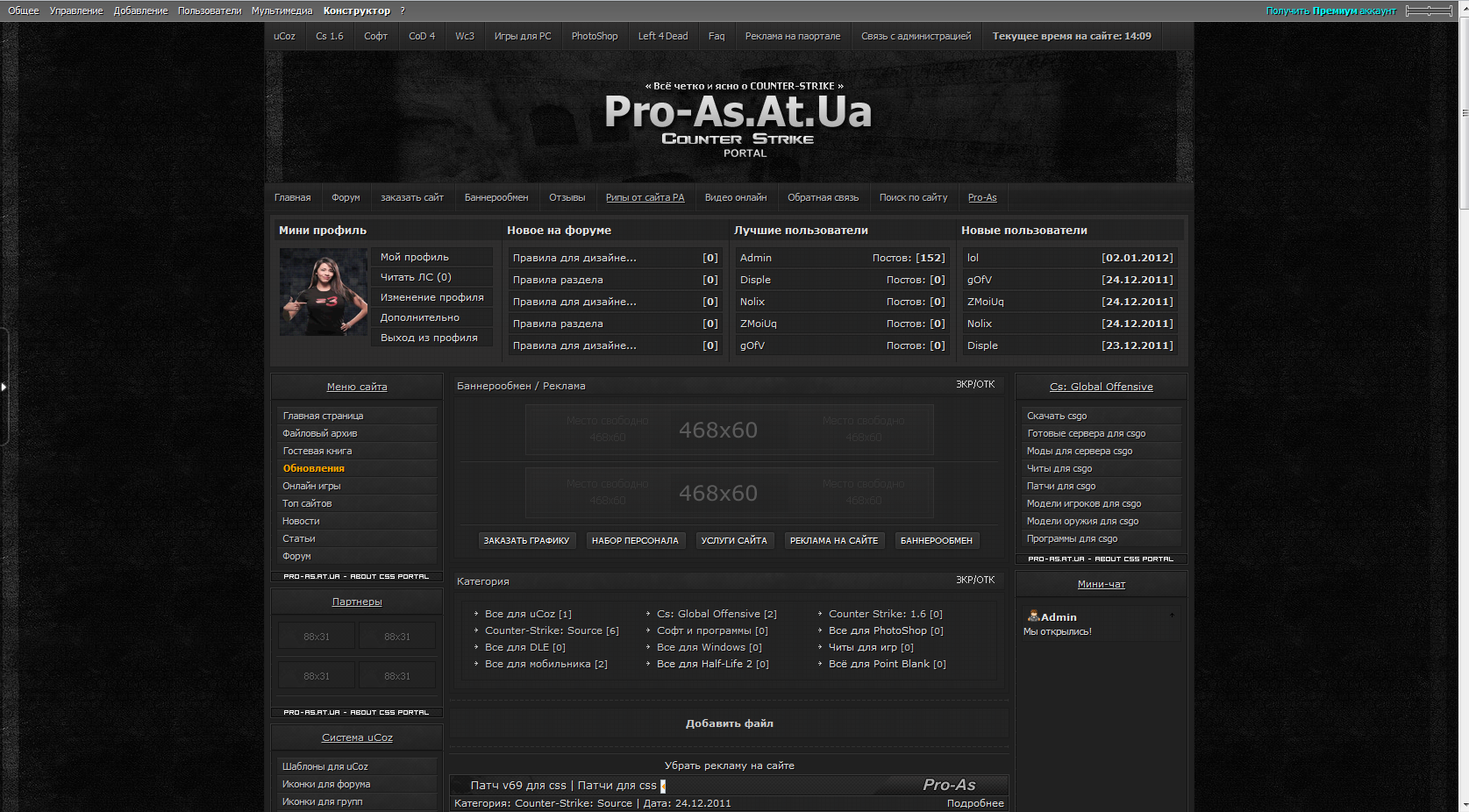Viewport: 1469px width, 812px height.
Task: Toggle ЭКР/ОТК for the Баннерообмен block
Action: [974, 385]
